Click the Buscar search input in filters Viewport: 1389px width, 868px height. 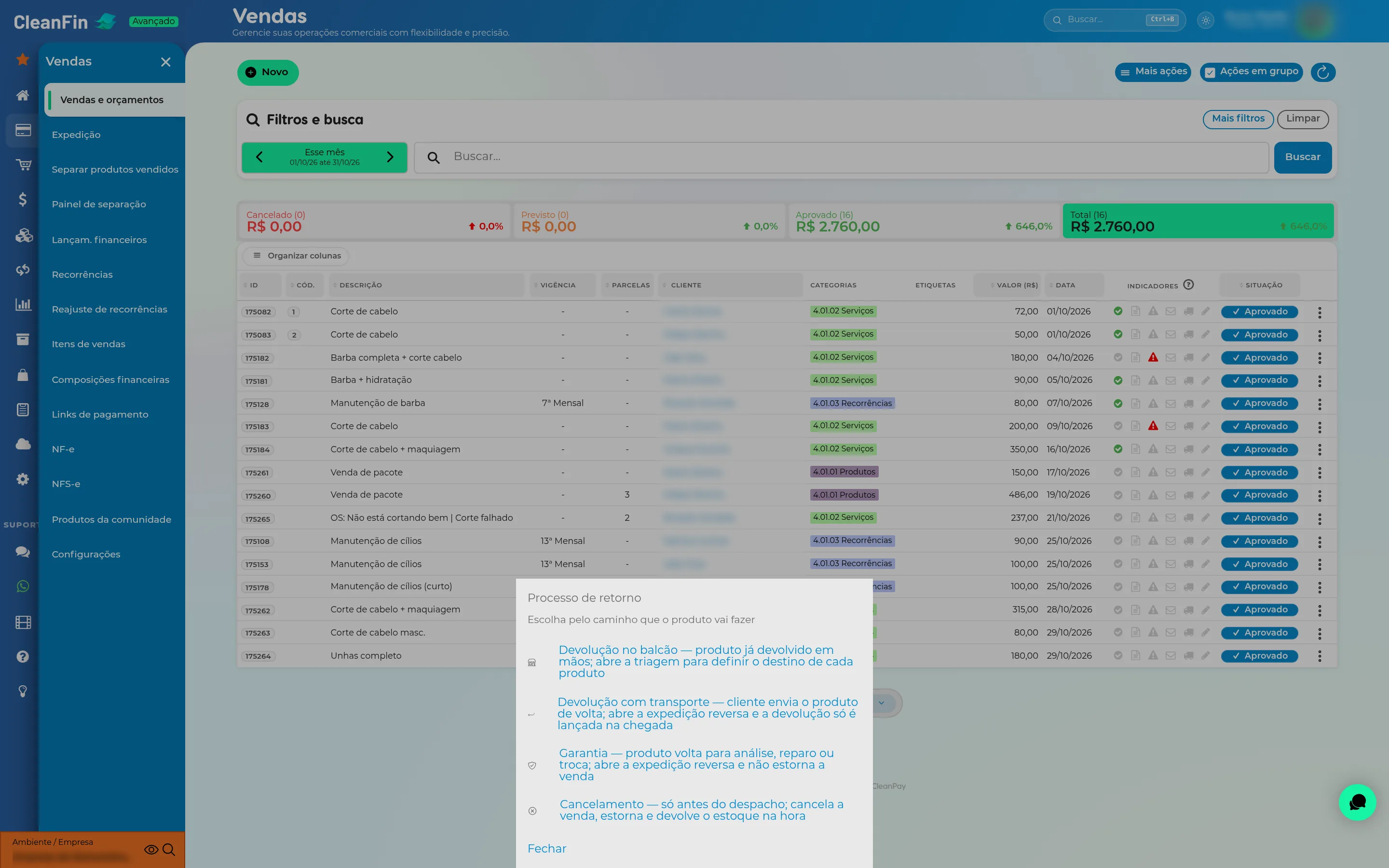click(x=842, y=157)
